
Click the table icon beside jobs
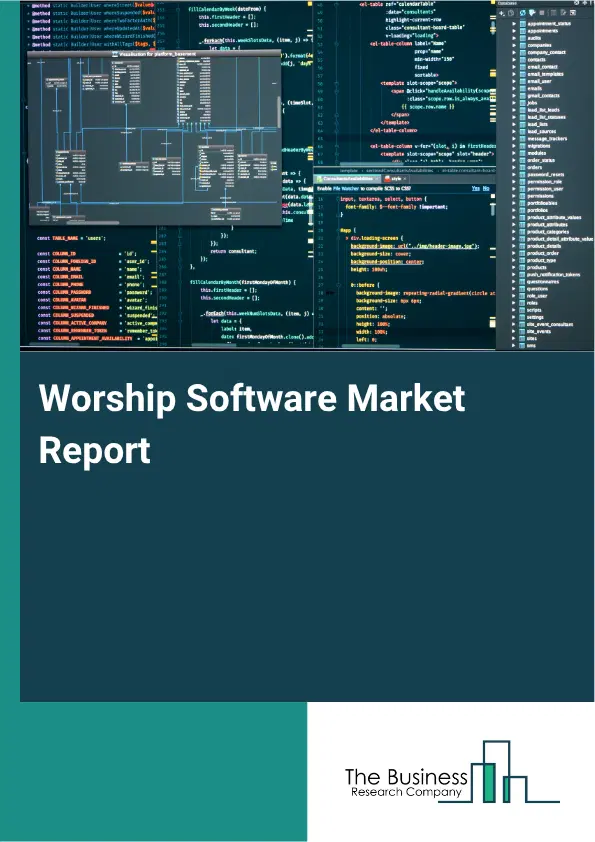coord(523,103)
